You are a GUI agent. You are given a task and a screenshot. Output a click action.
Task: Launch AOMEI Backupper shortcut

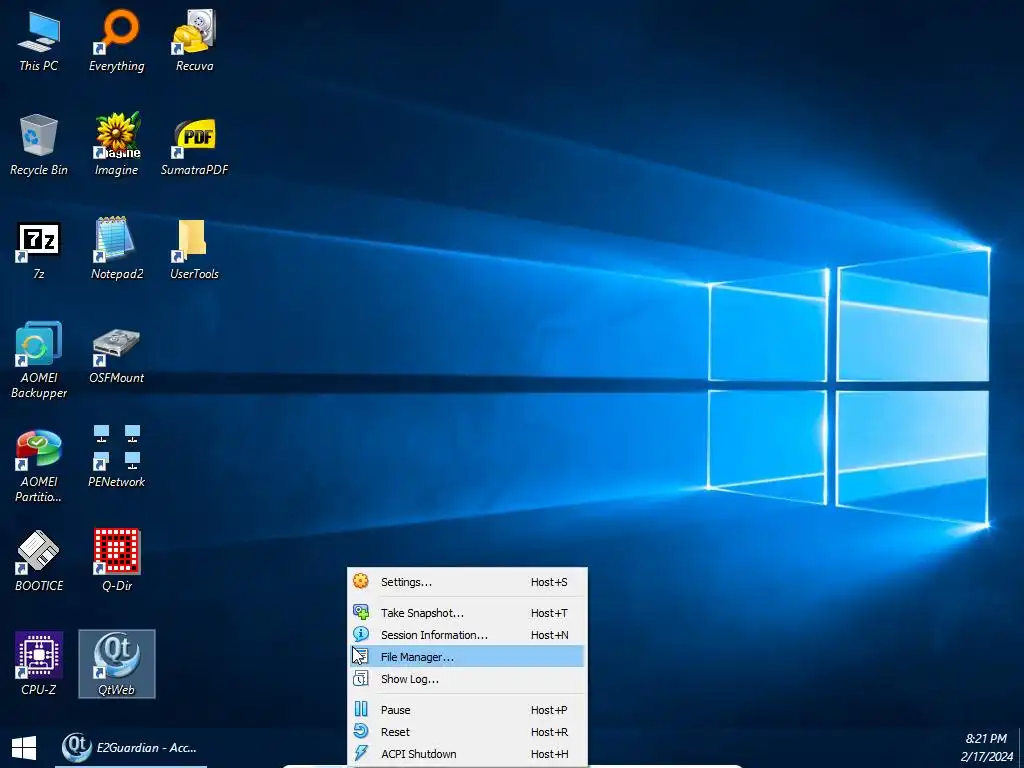(x=39, y=359)
